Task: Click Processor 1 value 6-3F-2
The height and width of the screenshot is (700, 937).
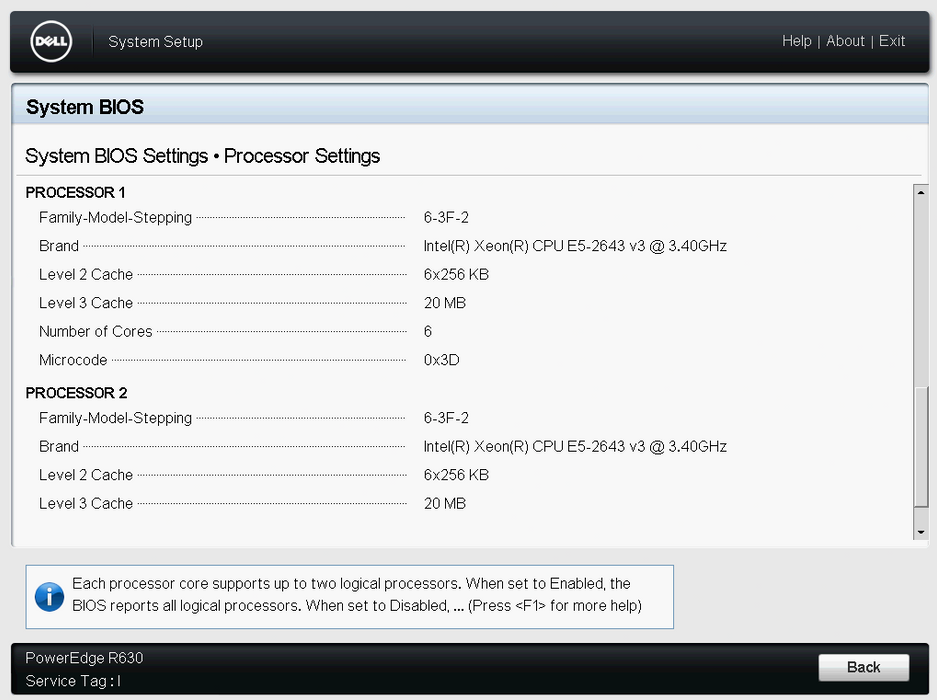Action: click(x=446, y=218)
